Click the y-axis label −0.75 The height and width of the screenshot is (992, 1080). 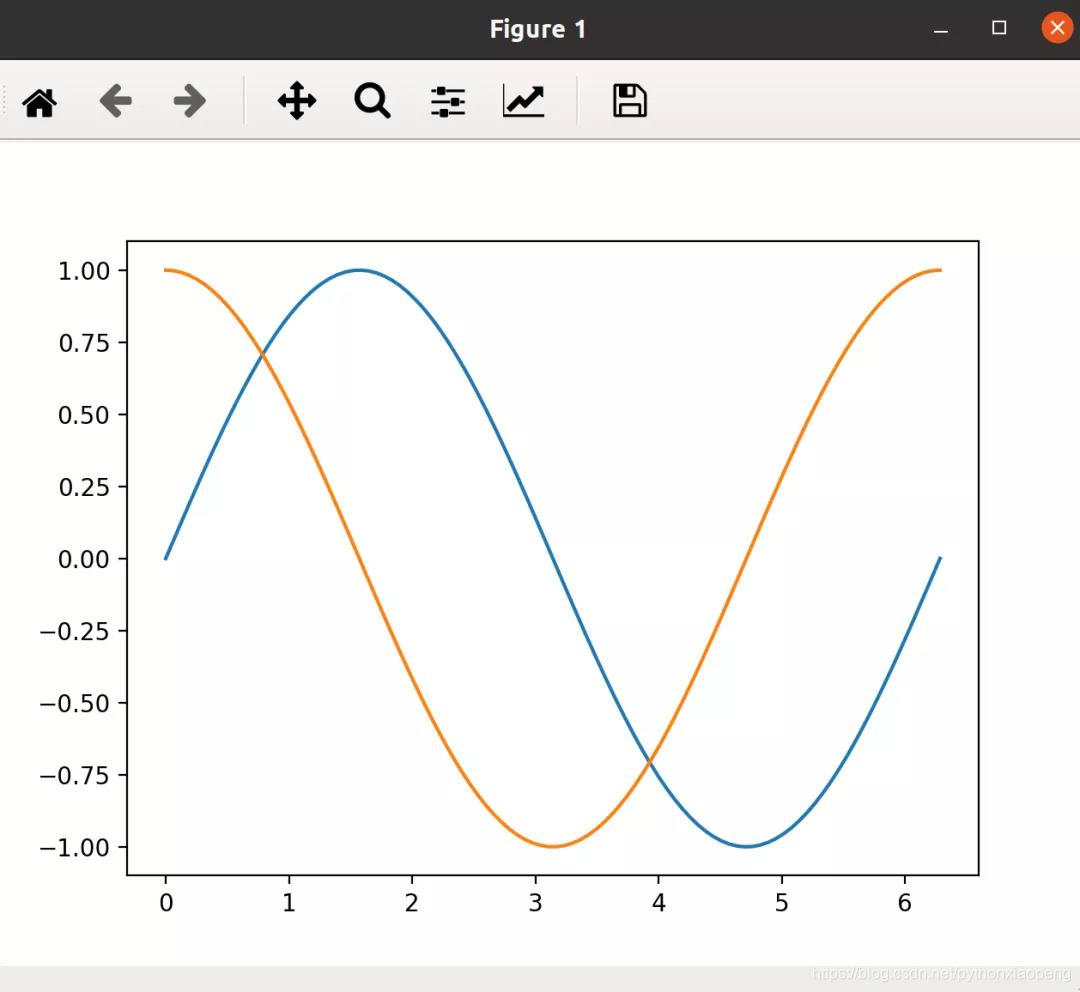(75, 776)
